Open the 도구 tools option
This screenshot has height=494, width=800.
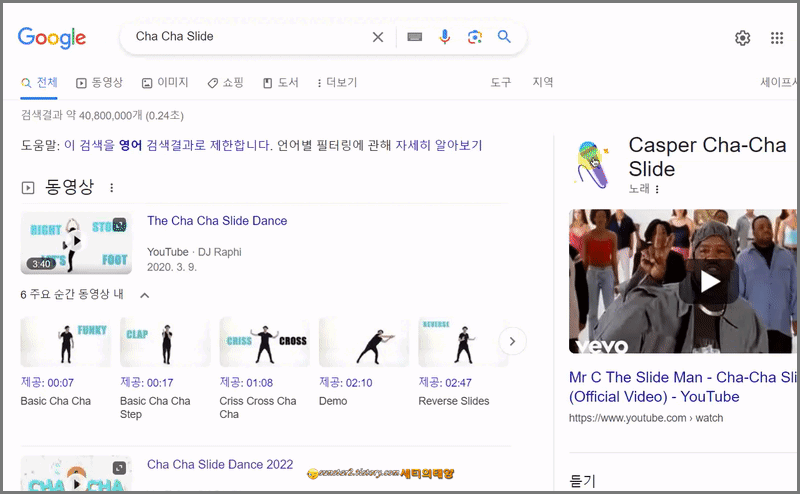(x=501, y=82)
